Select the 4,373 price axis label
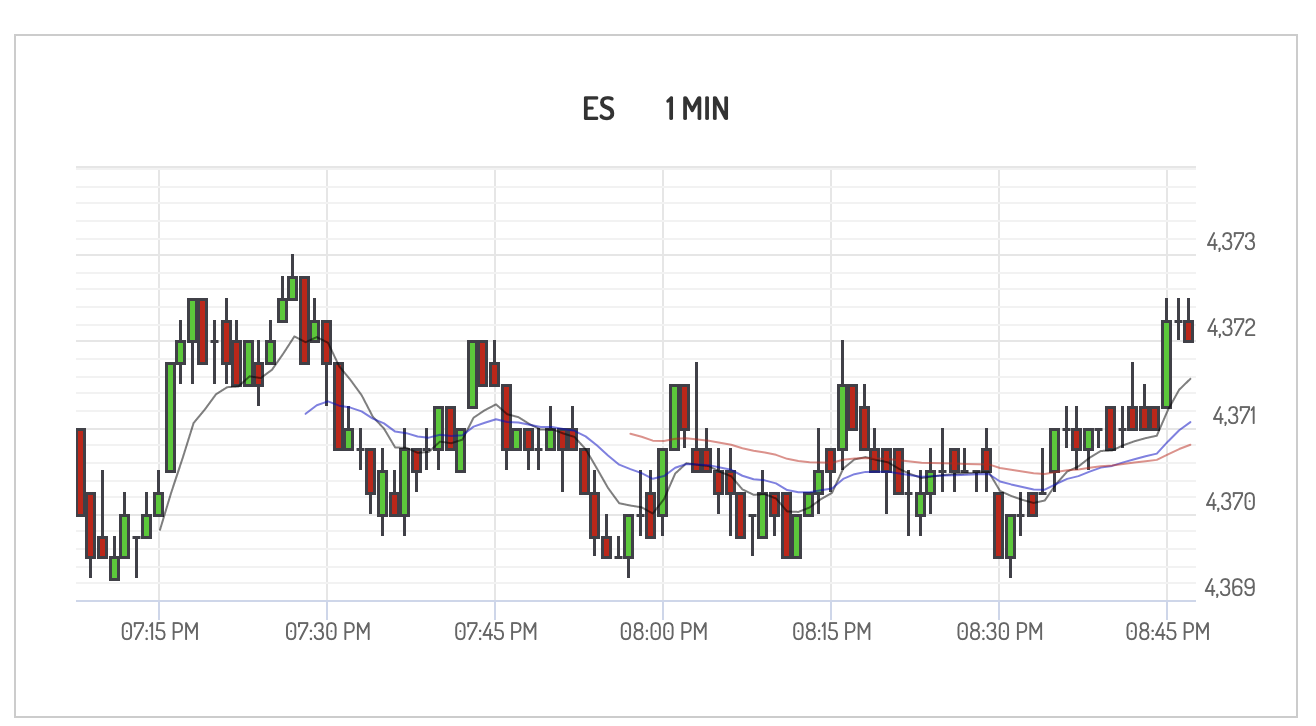 point(1231,242)
